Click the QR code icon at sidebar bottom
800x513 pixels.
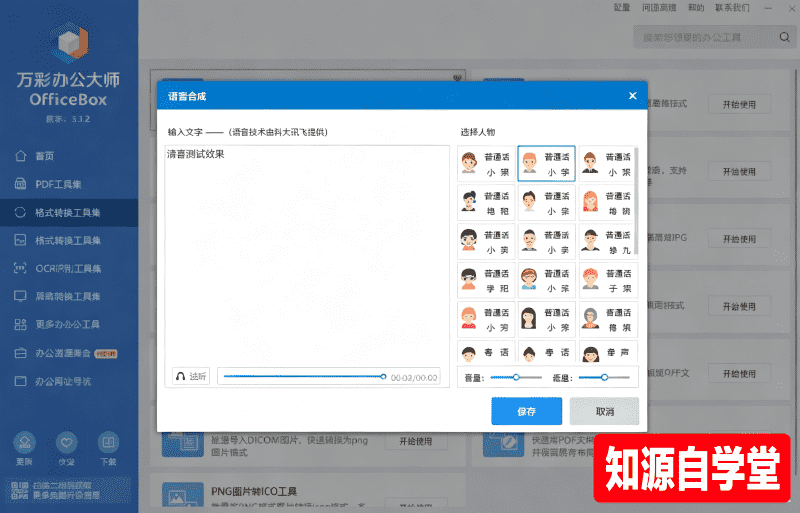[19, 490]
